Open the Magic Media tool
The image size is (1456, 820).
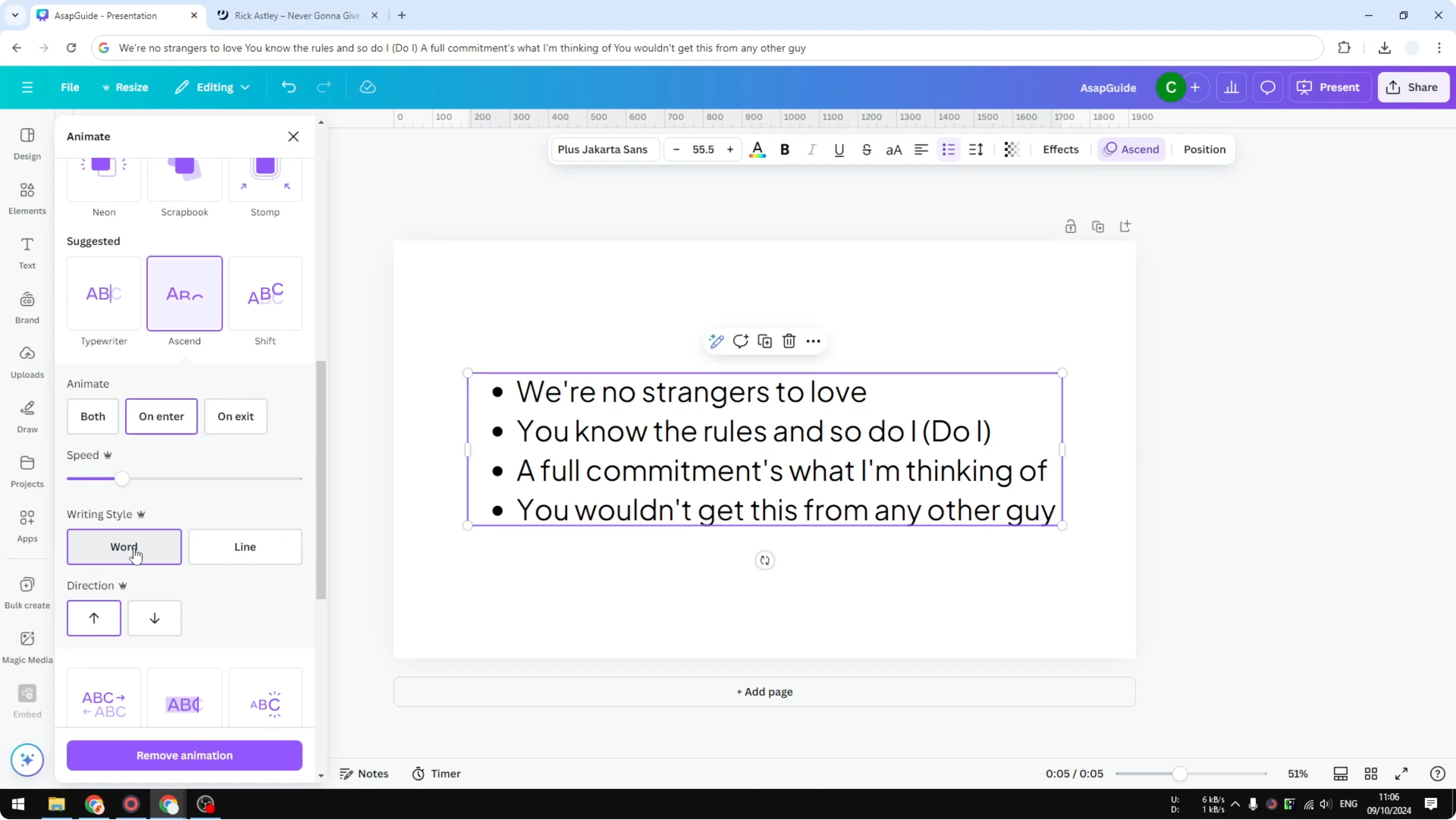[27, 648]
